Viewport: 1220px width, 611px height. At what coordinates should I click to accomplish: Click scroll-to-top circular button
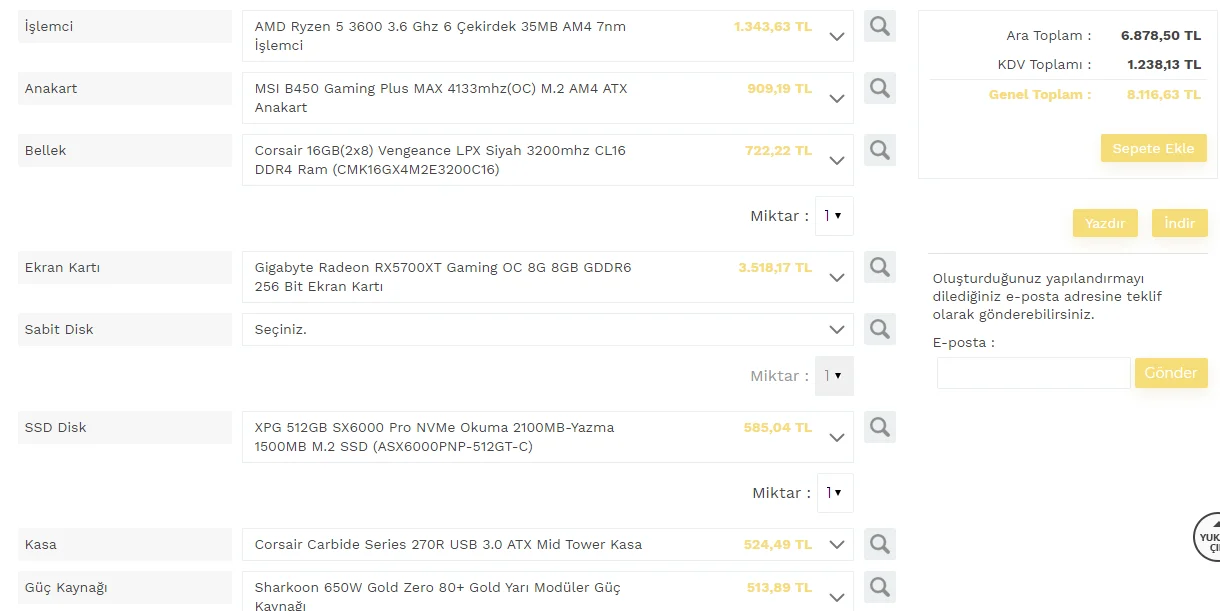[1208, 540]
